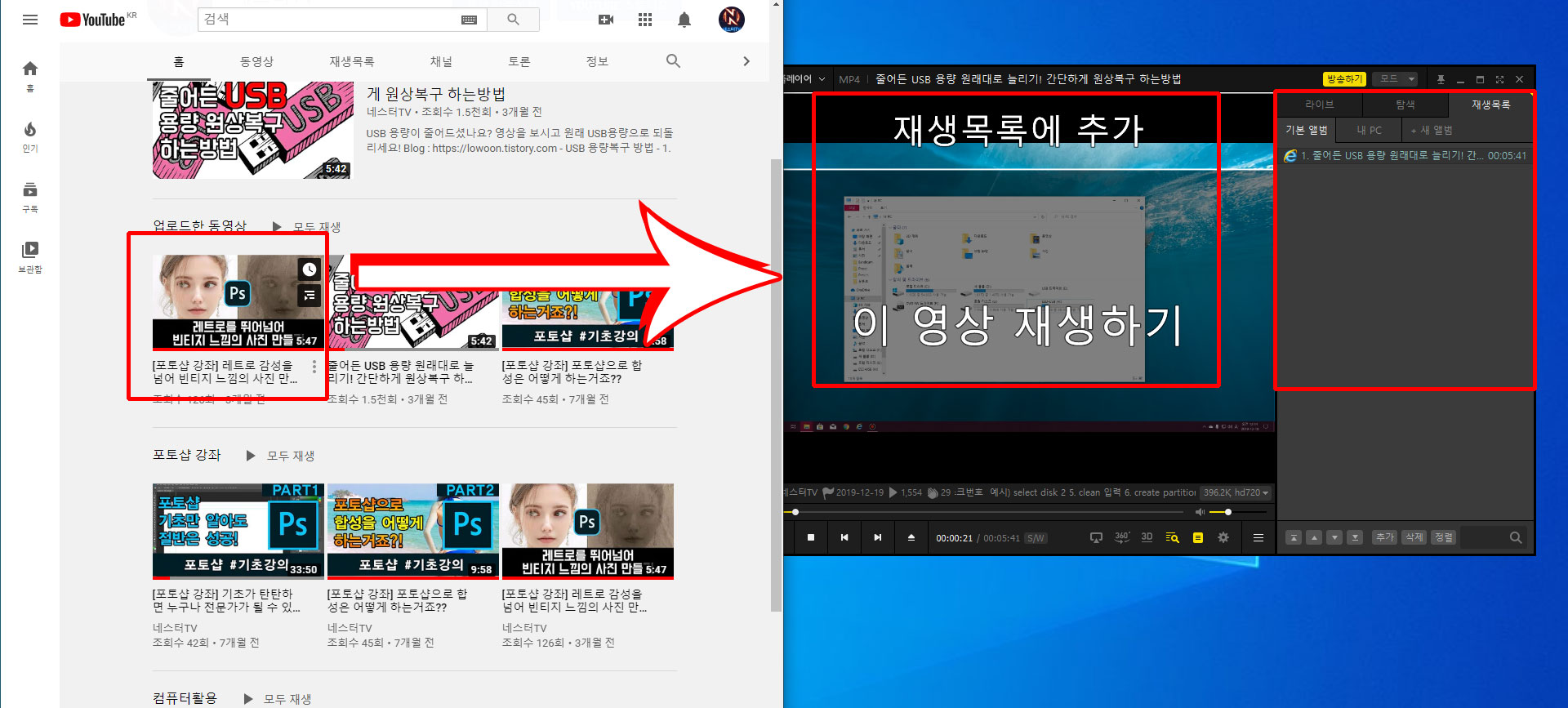
Task: Open 라이브 tab in PotPlayer panel
Action: (x=1319, y=105)
